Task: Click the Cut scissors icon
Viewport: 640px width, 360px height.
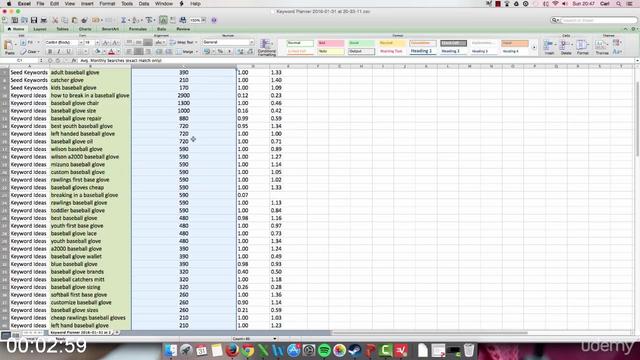Action: (55, 20)
